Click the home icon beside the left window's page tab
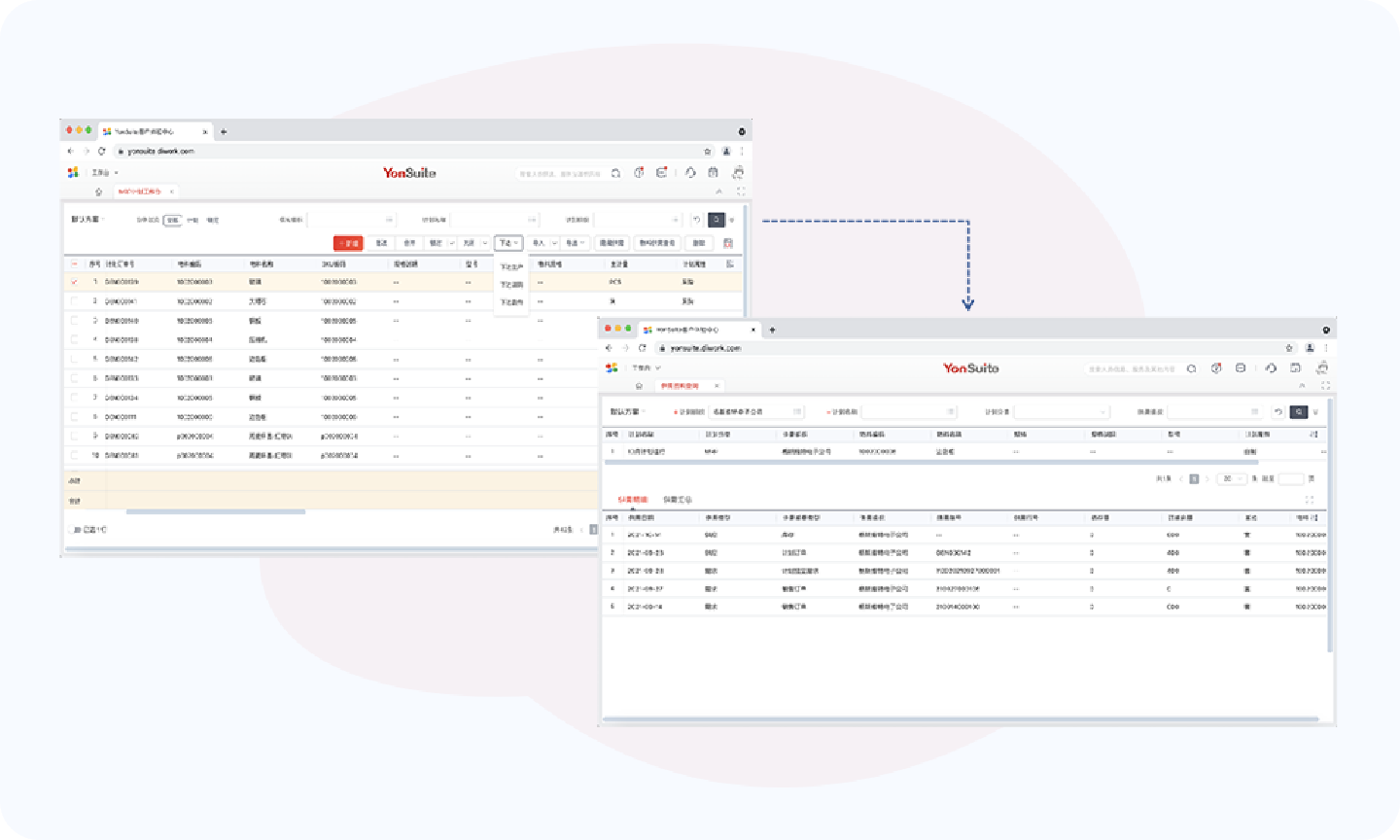 98,192
